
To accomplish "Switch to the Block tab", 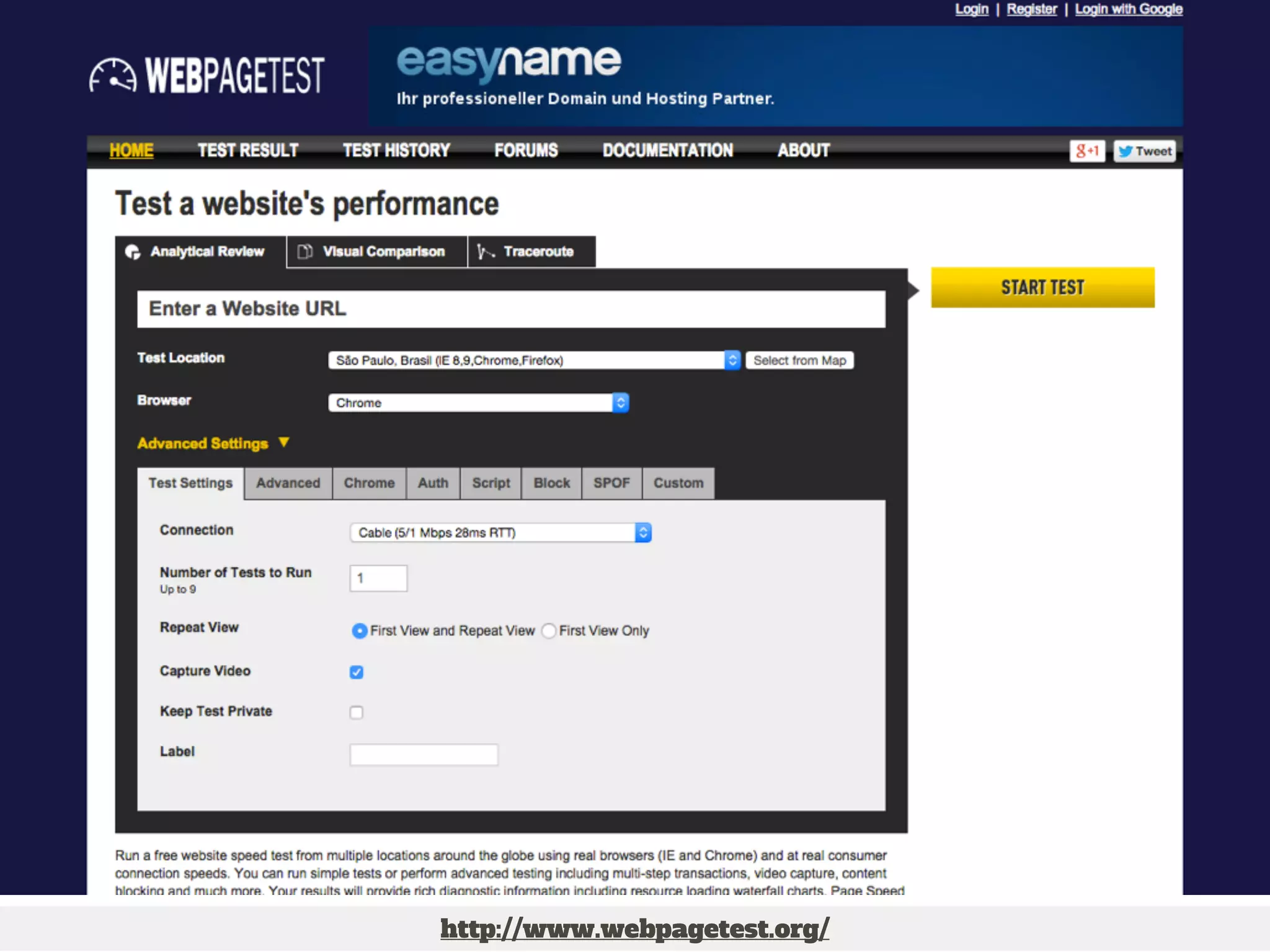I will tap(552, 483).
